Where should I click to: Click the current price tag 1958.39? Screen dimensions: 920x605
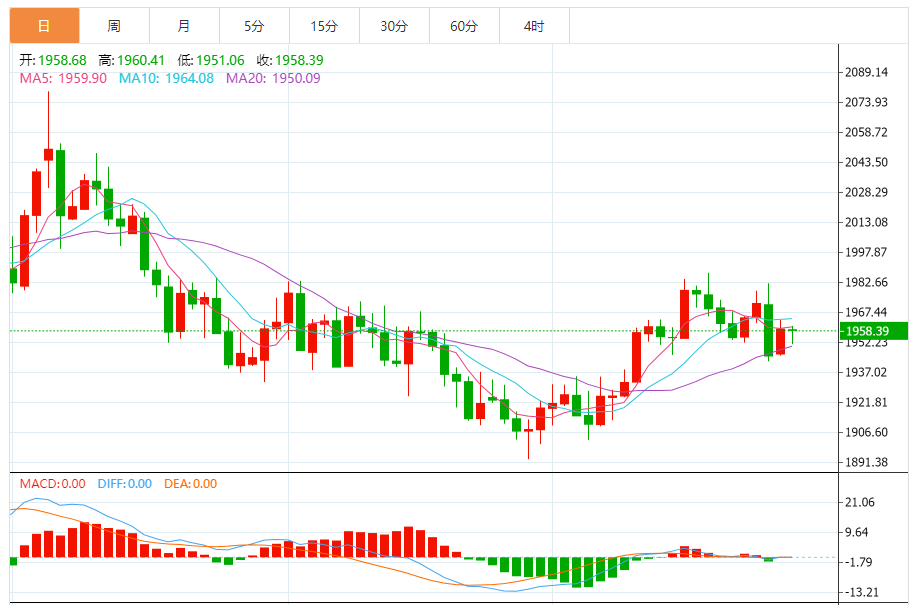point(874,331)
